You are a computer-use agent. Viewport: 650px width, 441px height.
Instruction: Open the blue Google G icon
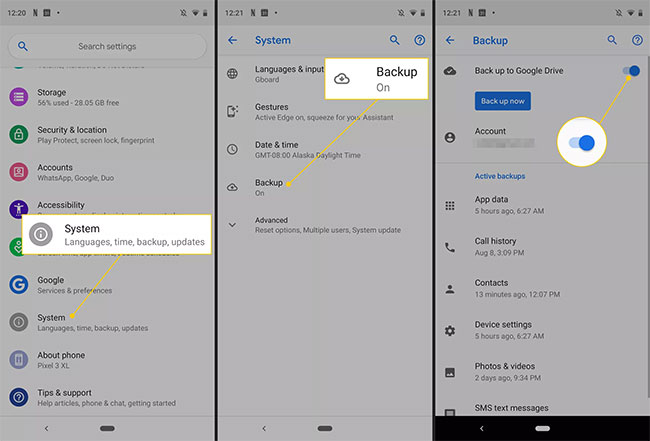pos(19,285)
